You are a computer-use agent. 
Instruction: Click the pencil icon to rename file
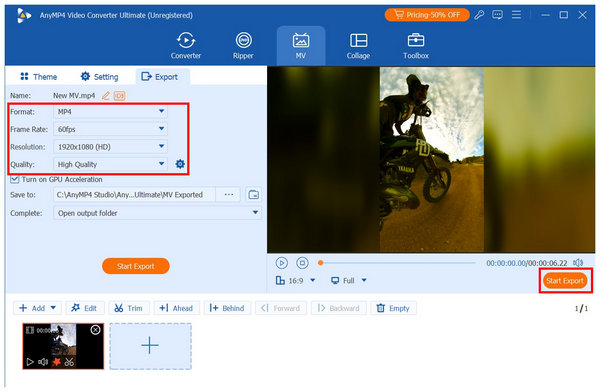(x=106, y=95)
